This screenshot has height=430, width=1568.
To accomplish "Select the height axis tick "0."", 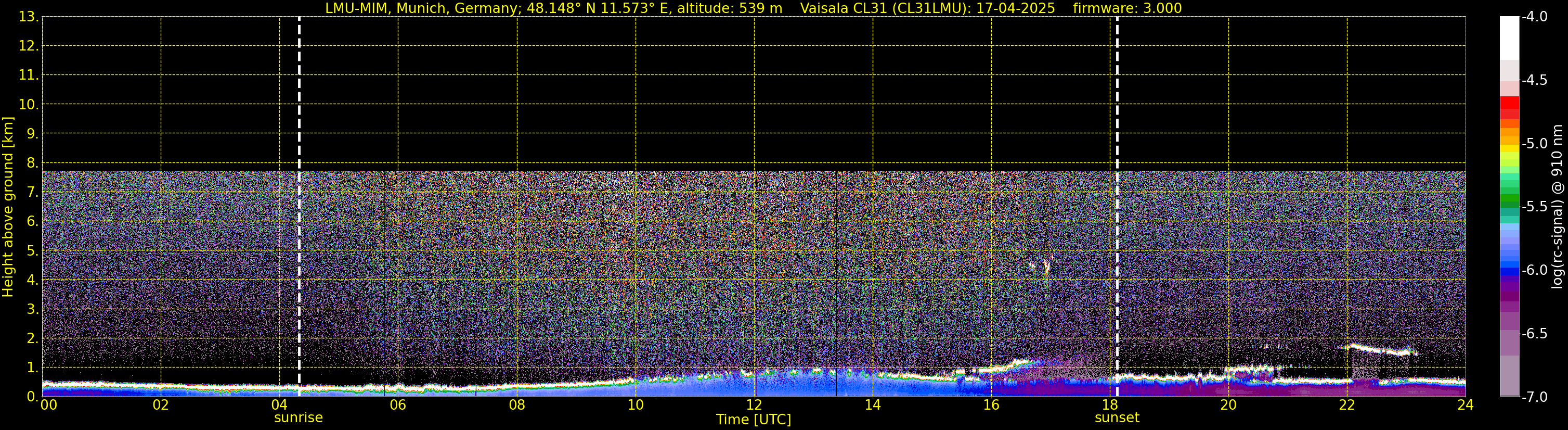I will (x=32, y=397).
